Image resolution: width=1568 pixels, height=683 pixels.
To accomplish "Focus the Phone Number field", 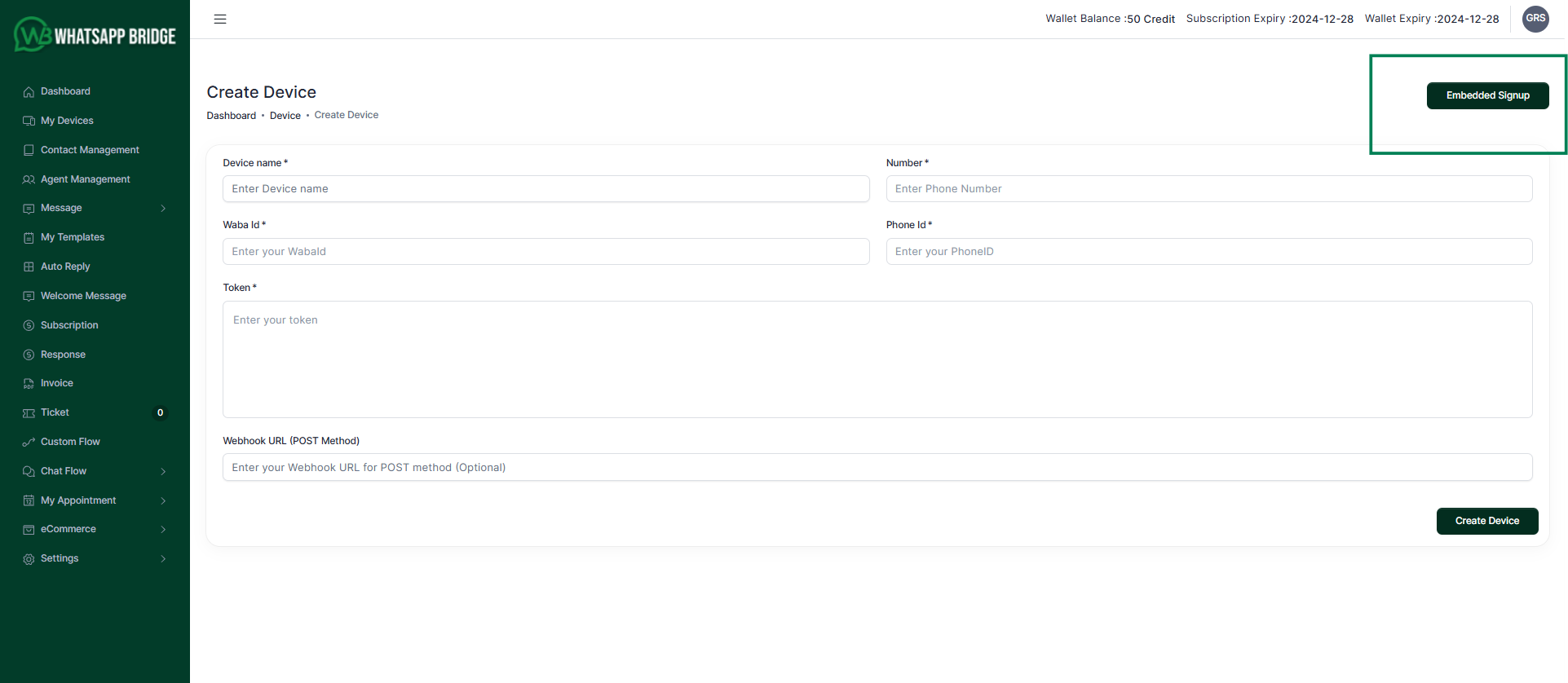I will pos(1209,188).
